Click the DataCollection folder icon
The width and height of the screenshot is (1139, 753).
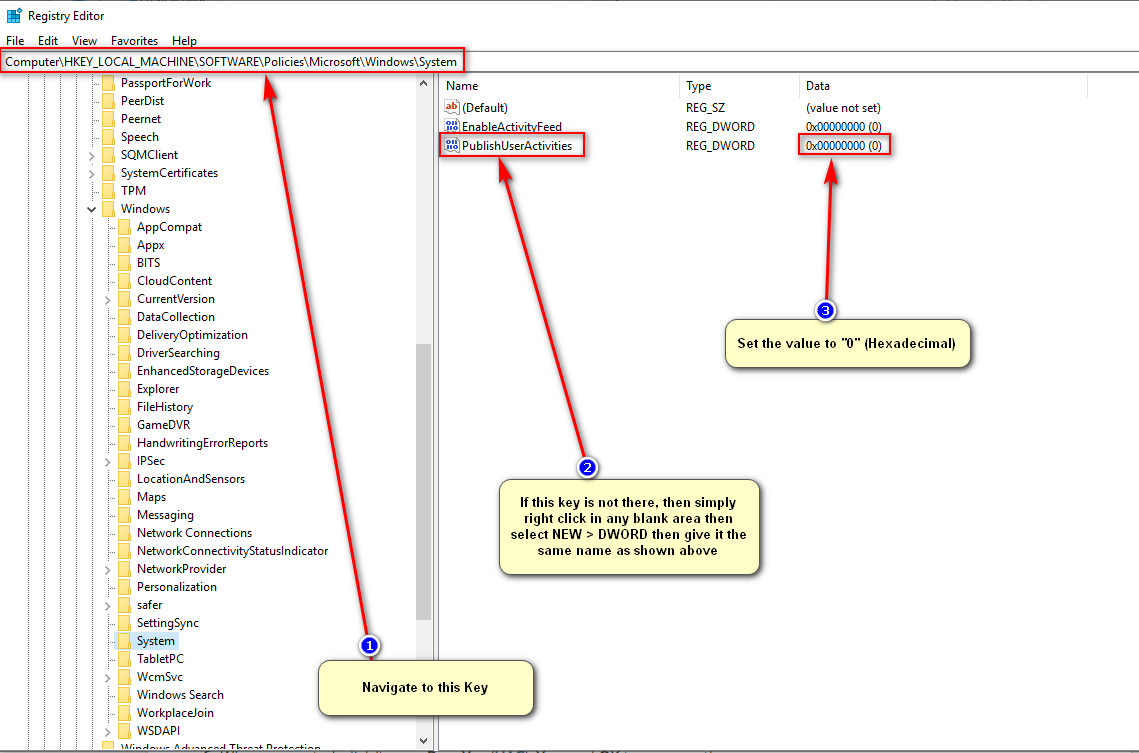(x=124, y=317)
